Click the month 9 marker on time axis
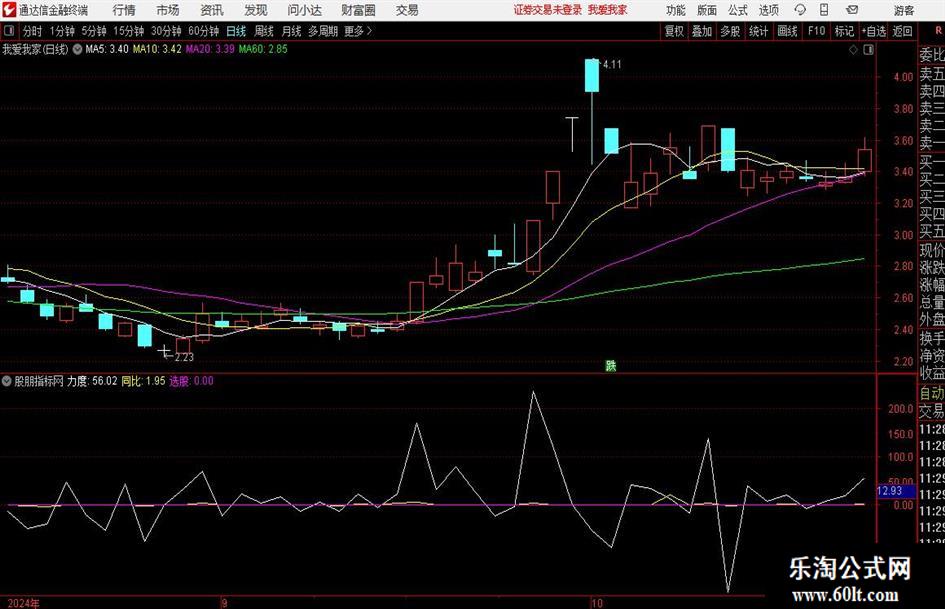Screen dimensions: 945x609 click(x=224, y=603)
